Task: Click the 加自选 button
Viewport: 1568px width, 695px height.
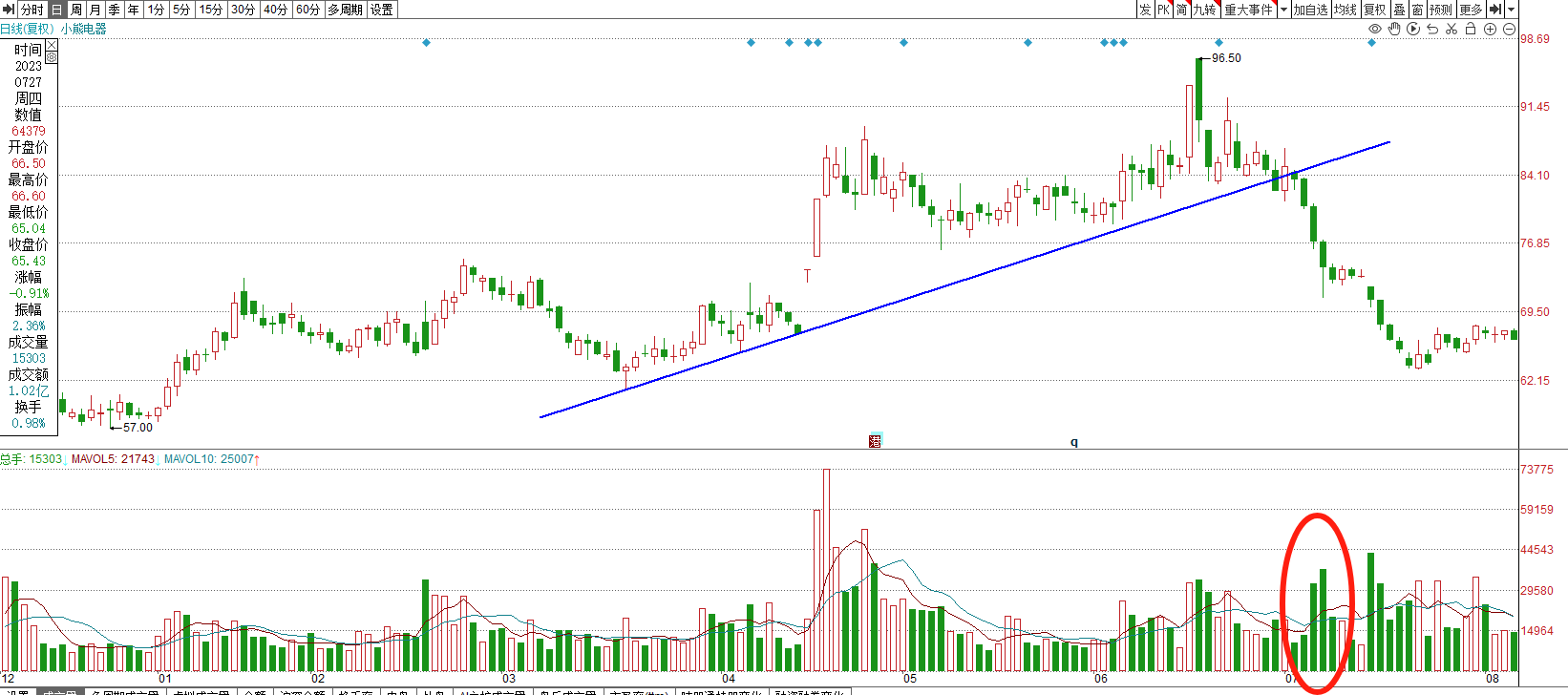Action: coord(1310,10)
